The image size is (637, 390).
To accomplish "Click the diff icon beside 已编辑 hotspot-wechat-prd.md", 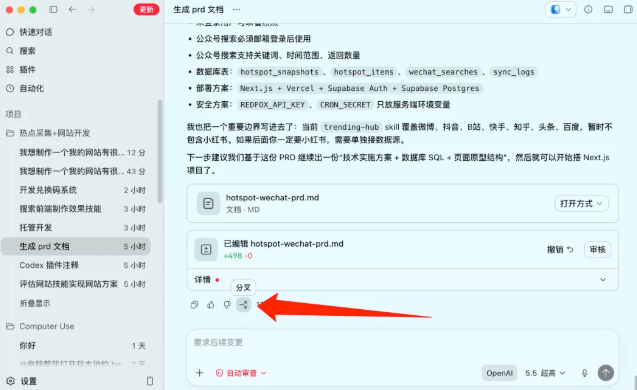I will 206,249.
